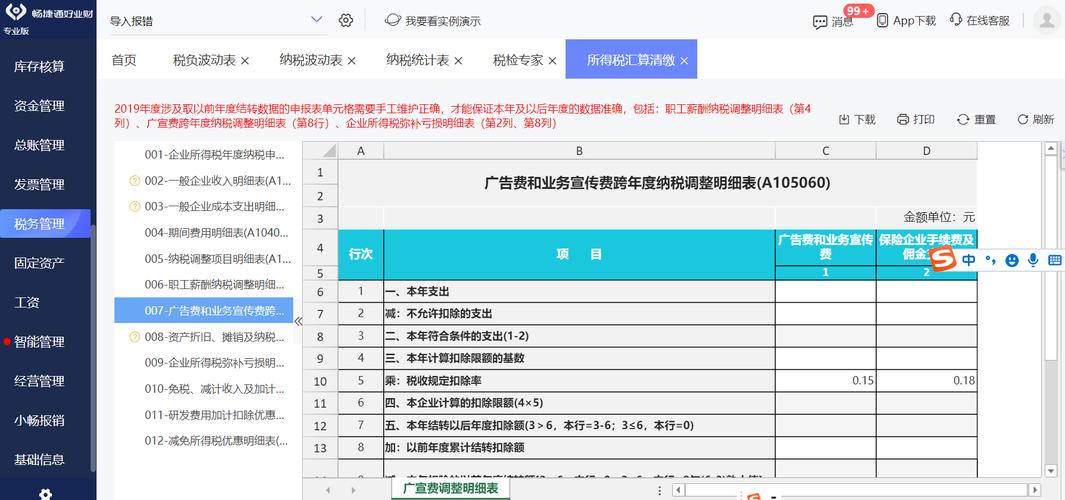The height and width of the screenshot is (500, 1065).
Task: Switch to the 税负波动表 tab
Action: [204, 60]
